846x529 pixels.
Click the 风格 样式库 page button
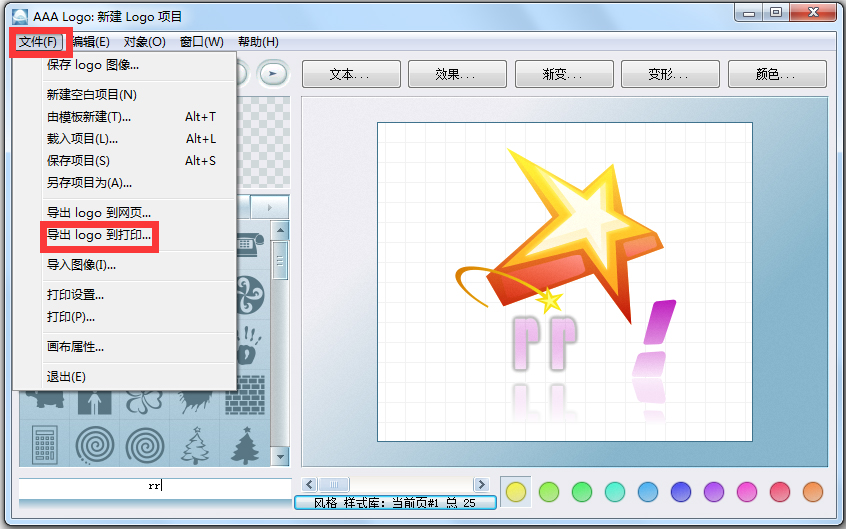tap(395, 503)
